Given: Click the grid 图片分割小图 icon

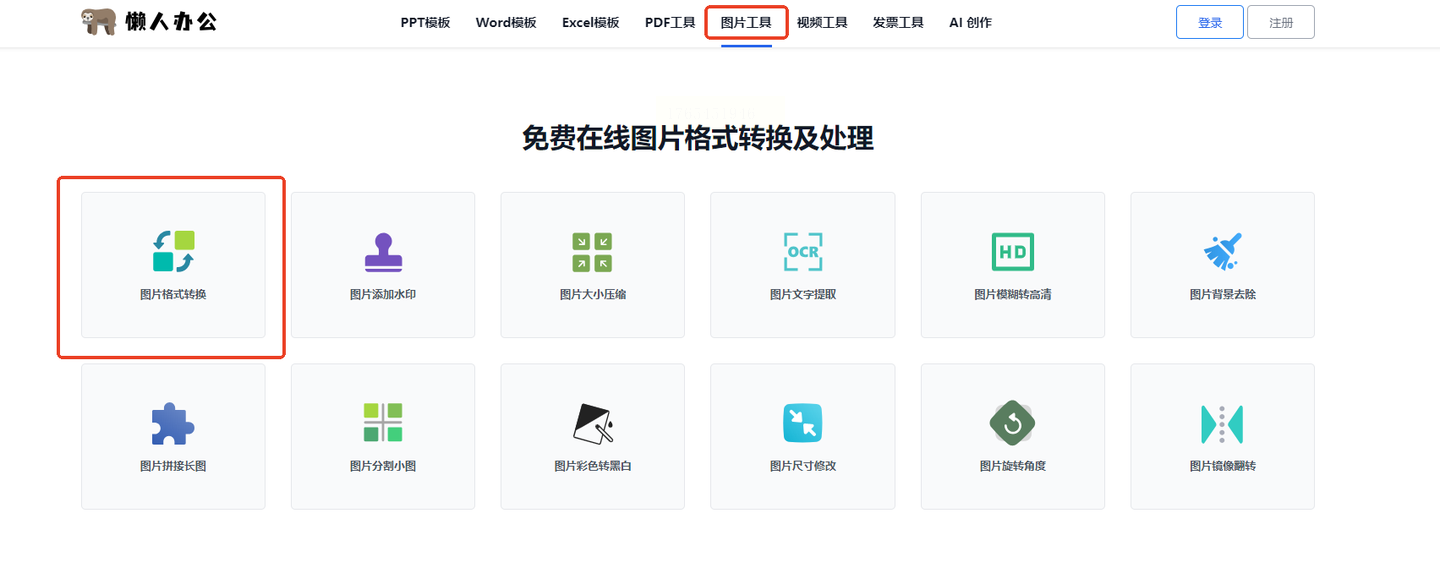Looking at the screenshot, I should point(383,423).
